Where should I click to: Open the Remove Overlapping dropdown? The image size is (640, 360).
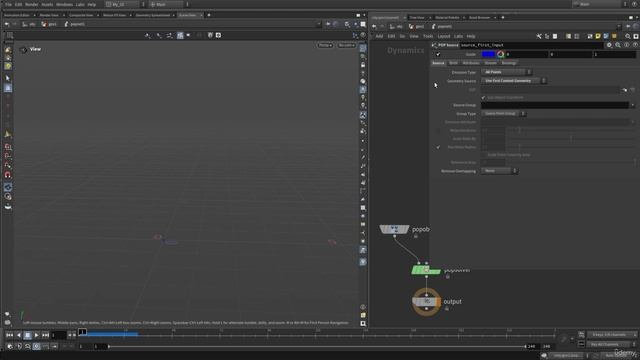[499, 171]
